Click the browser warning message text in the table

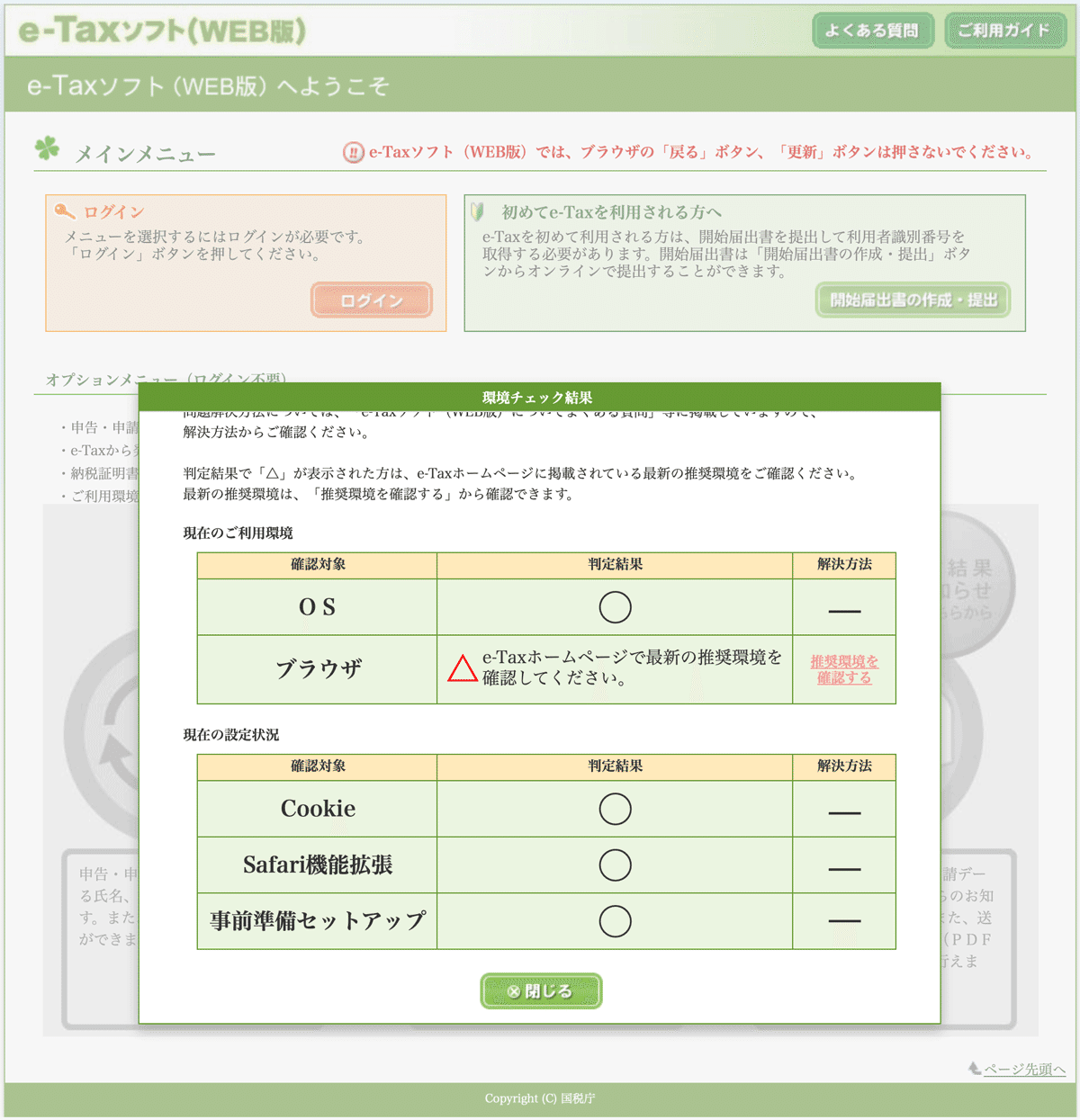(x=632, y=668)
